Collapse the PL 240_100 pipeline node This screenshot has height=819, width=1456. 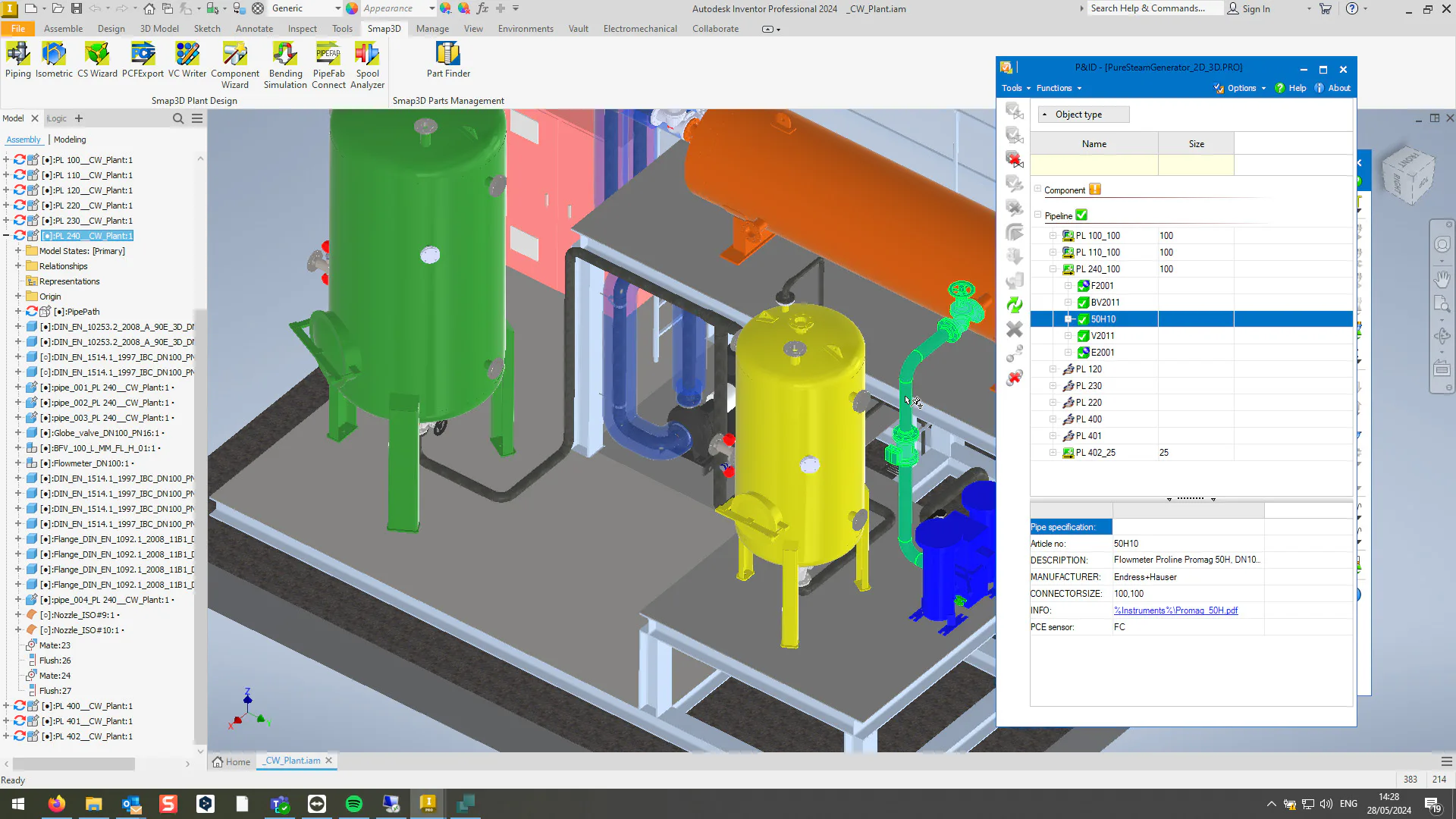1053,269
